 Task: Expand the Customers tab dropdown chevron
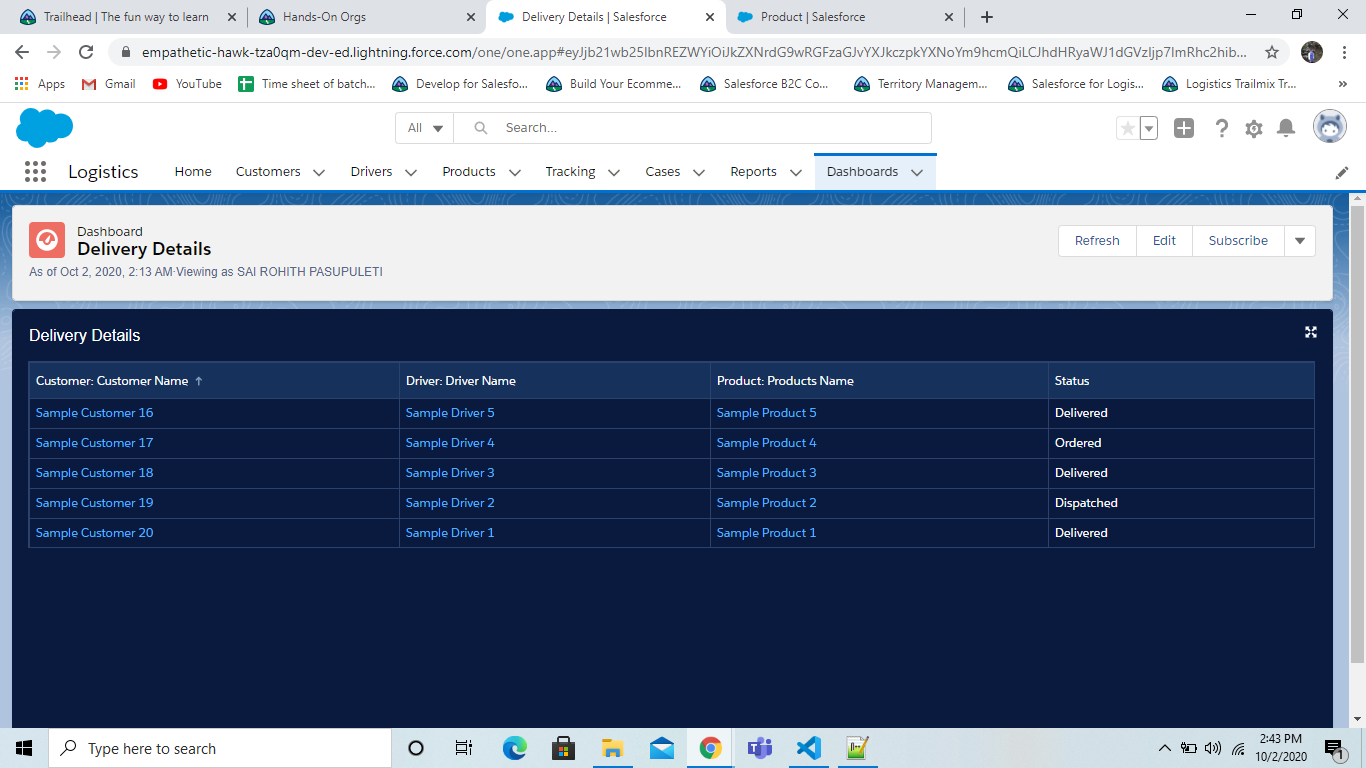click(x=319, y=172)
